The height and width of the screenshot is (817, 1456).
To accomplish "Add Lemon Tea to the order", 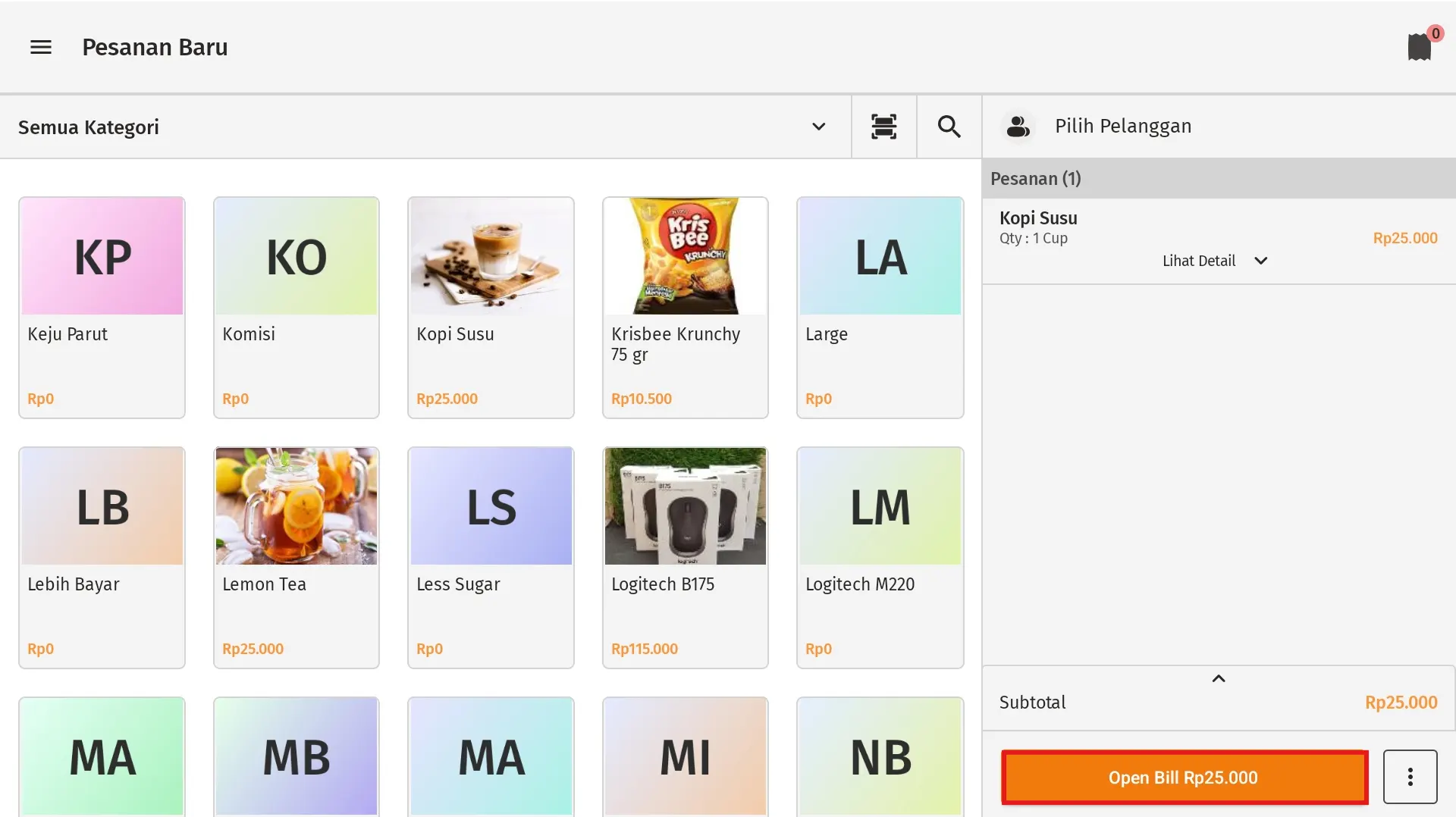I will pos(297,557).
